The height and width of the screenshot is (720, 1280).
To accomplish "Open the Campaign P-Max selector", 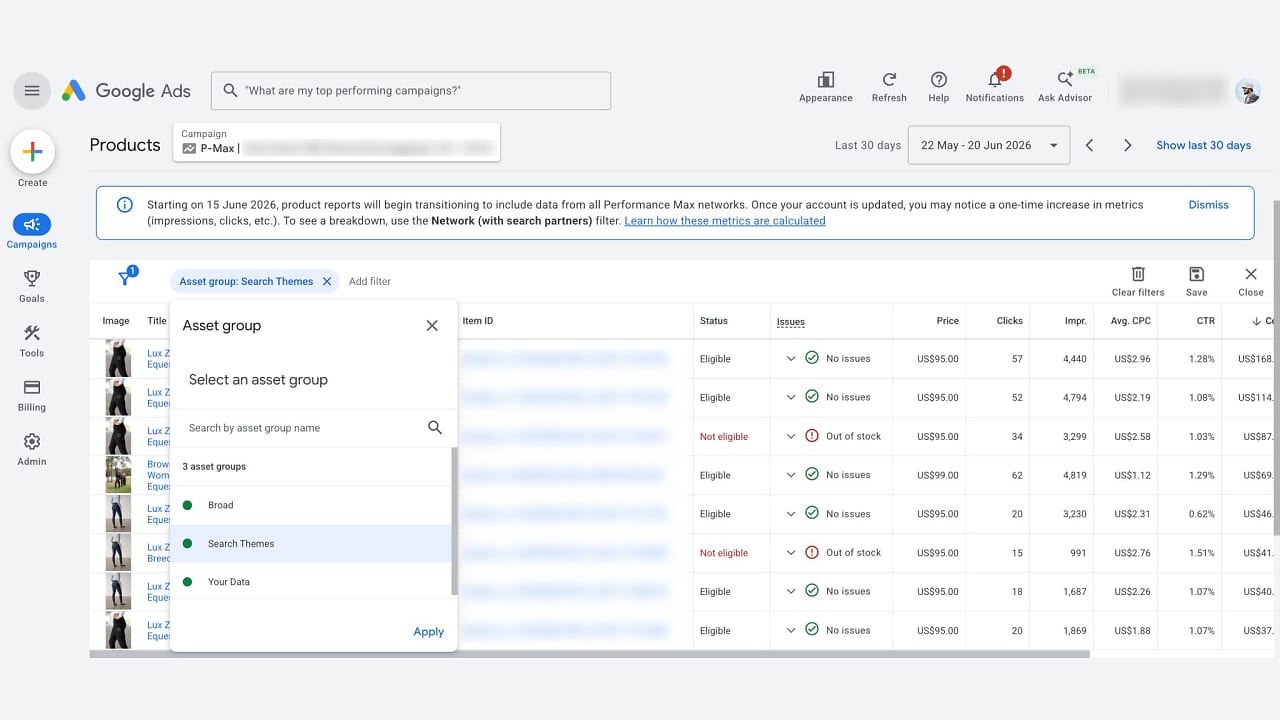I will pos(336,142).
